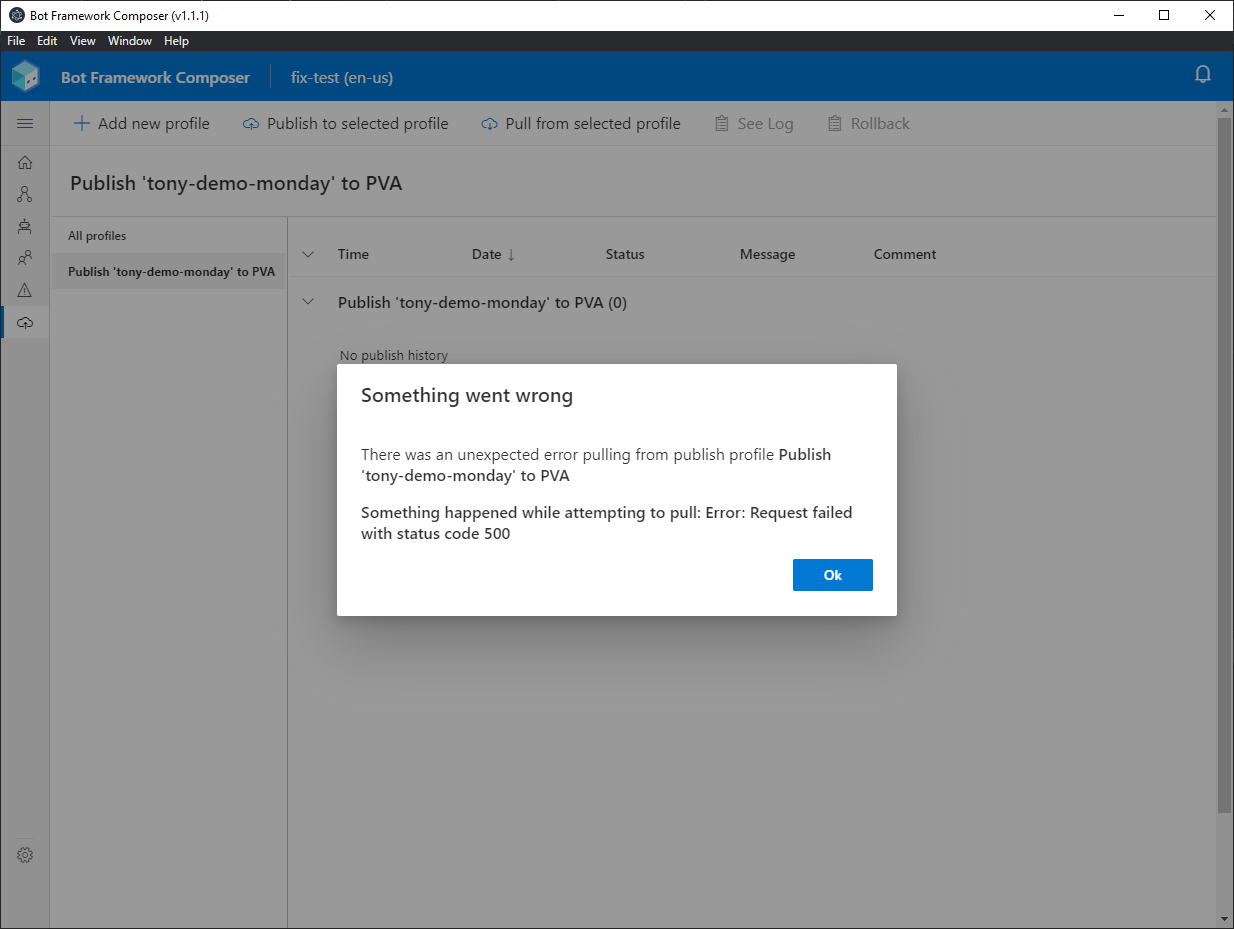Open the Notifications warning sidebar icon
Viewport: 1234px width, 929px height.
click(x=25, y=290)
